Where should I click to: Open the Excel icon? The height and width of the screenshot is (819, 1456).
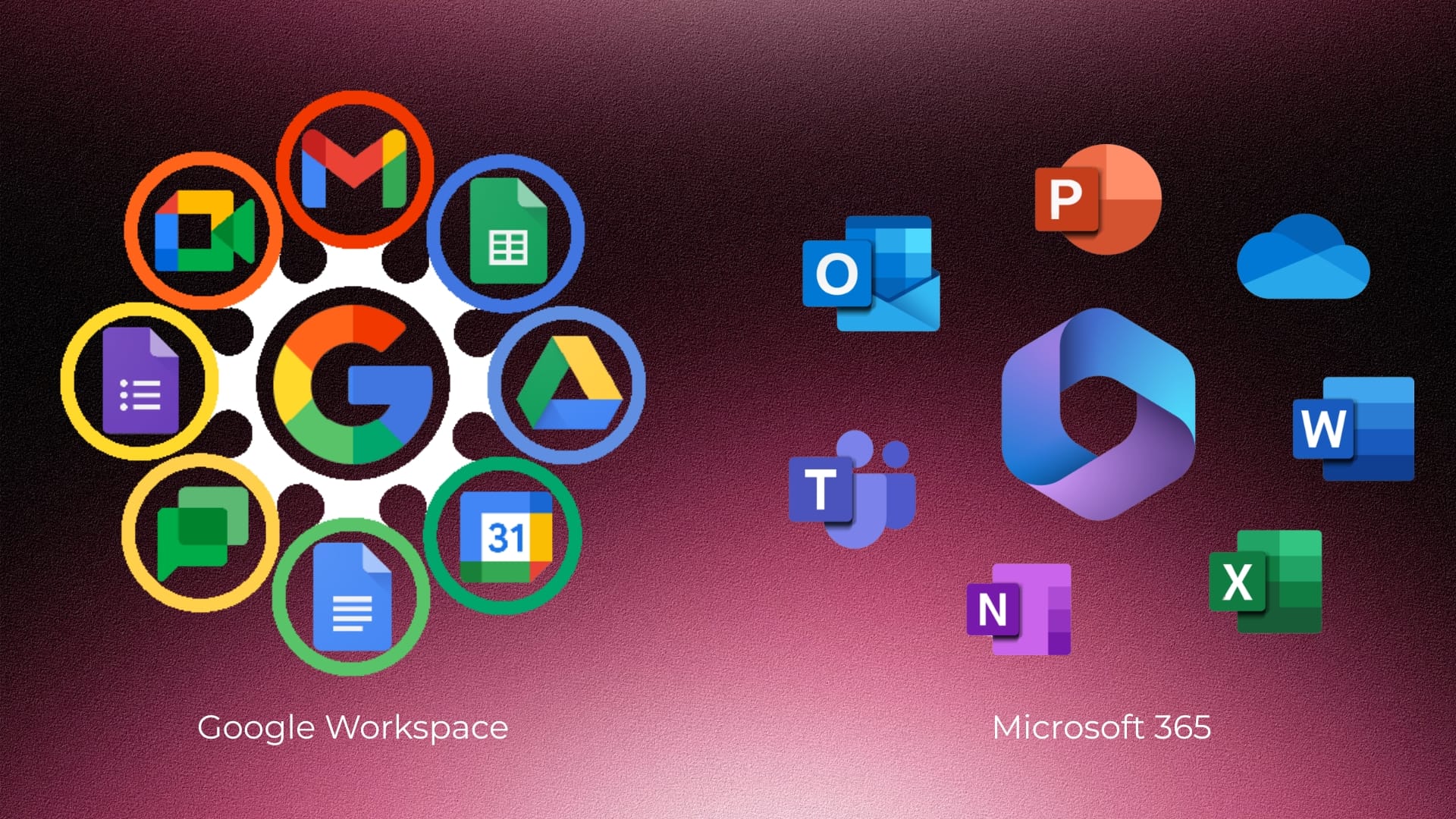[x=1265, y=582]
